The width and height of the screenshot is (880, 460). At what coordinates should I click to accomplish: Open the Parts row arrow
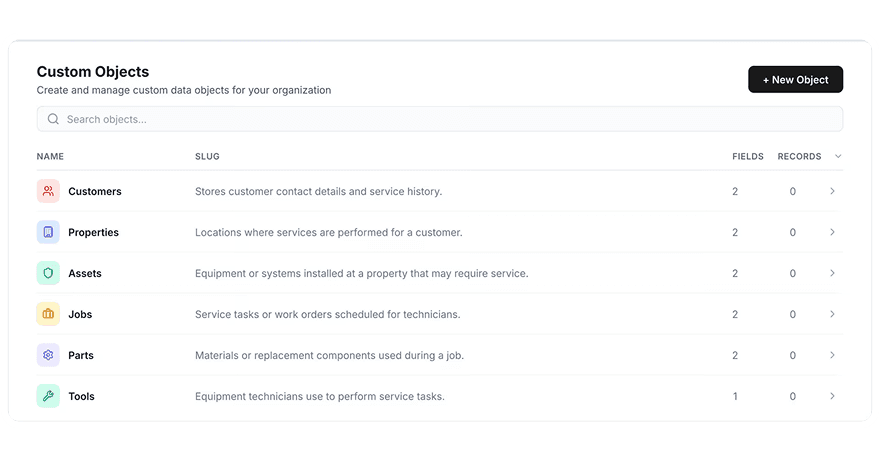coord(832,355)
